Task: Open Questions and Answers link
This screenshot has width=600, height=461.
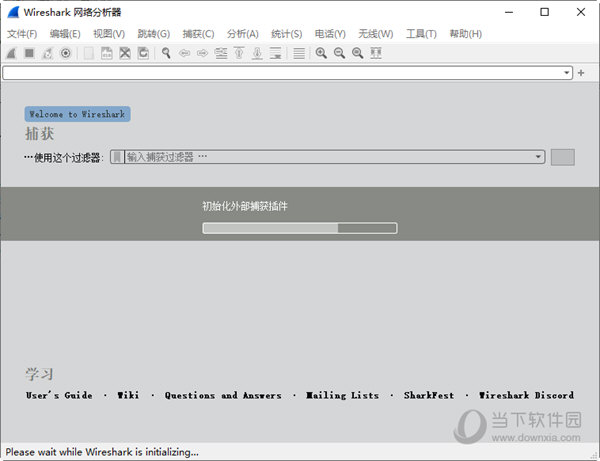Action: (x=223, y=395)
